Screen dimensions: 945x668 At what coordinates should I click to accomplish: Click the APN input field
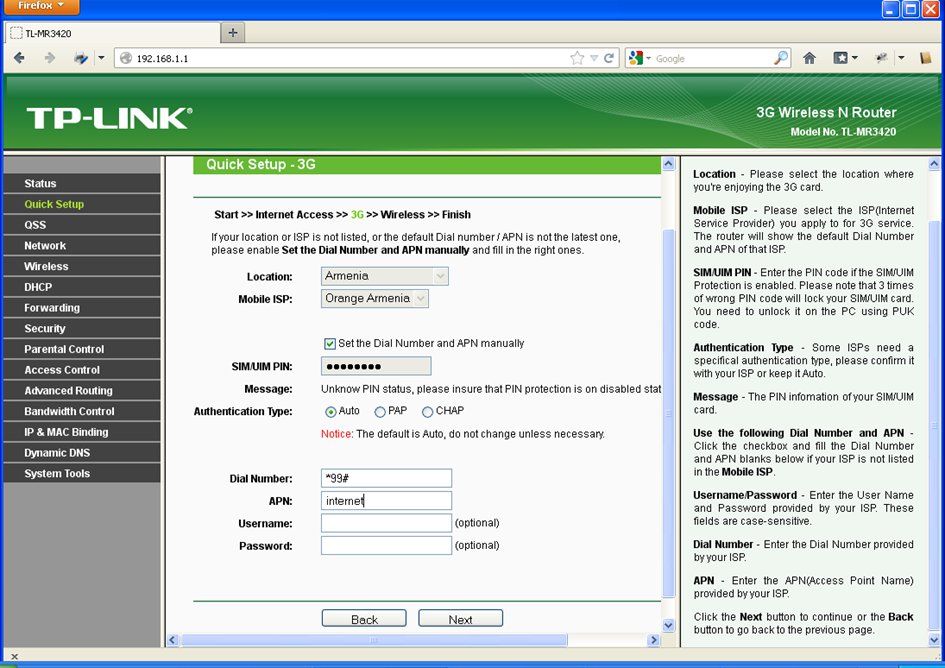coord(386,500)
